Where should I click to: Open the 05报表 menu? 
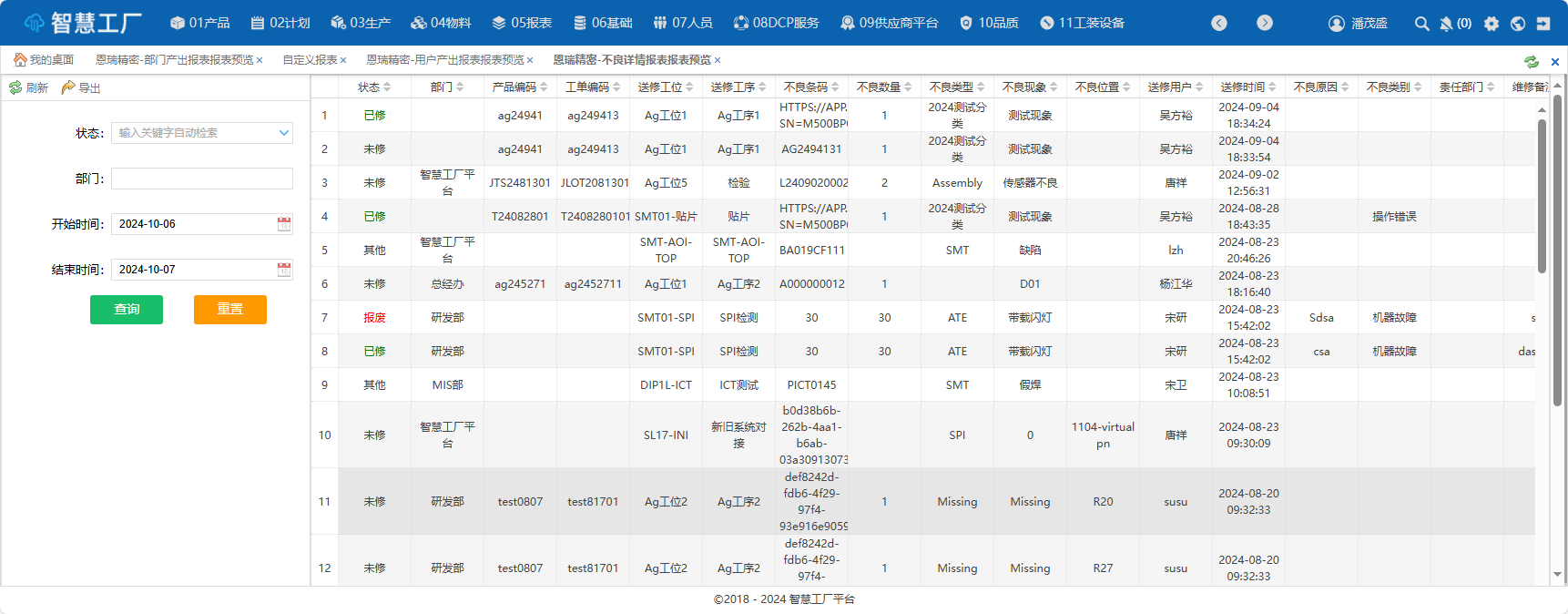point(522,23)
